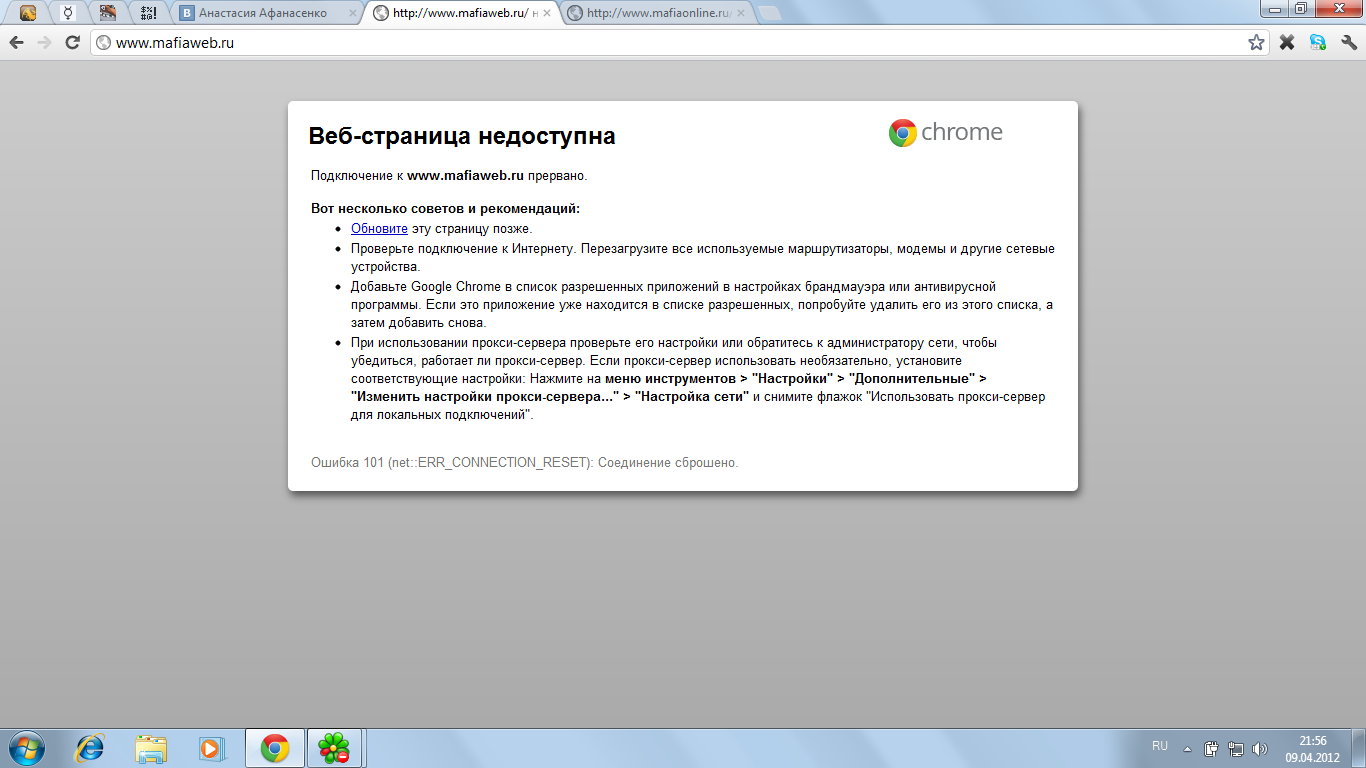Image resolution: width=1366 pixels, height=768 pixels.
Task: Click the globe icon in the address bar
Action: 103,43
